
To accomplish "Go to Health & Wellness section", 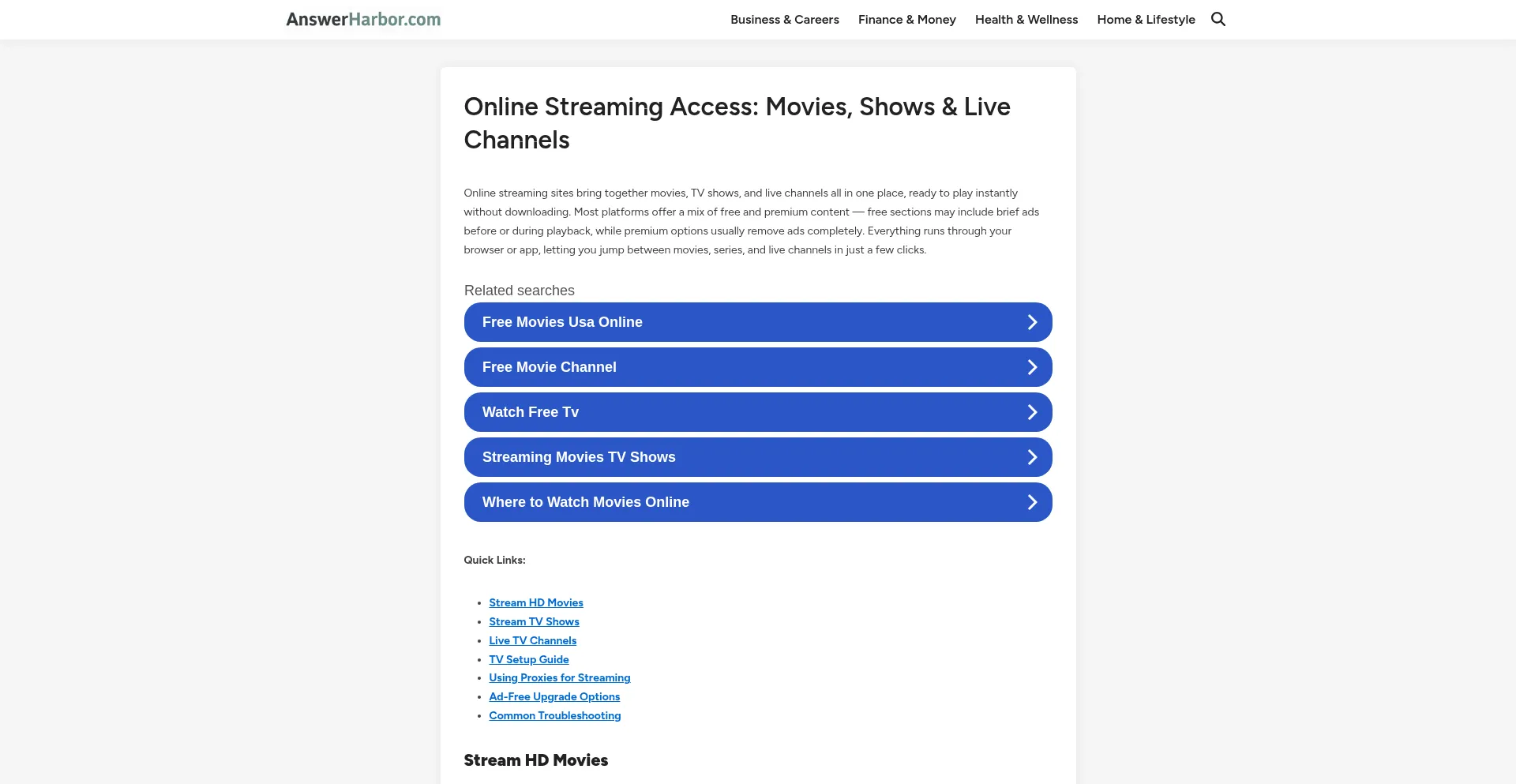I will (1026, 20).
